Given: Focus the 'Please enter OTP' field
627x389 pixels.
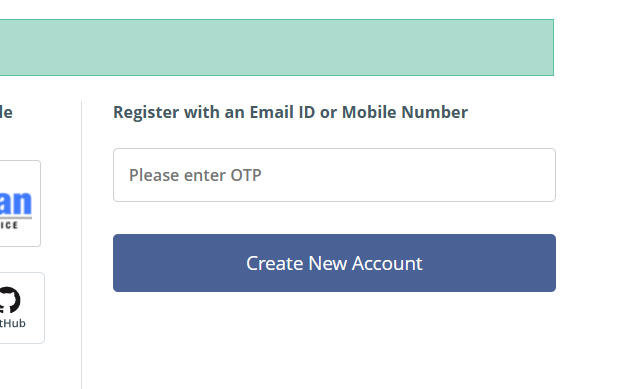Looking at the screenshot, I should click(334, 175).
